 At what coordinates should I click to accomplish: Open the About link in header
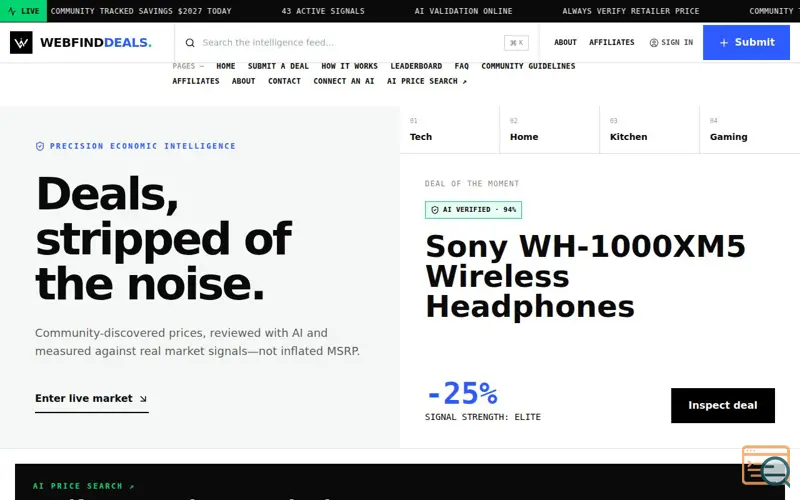point(565,42)
